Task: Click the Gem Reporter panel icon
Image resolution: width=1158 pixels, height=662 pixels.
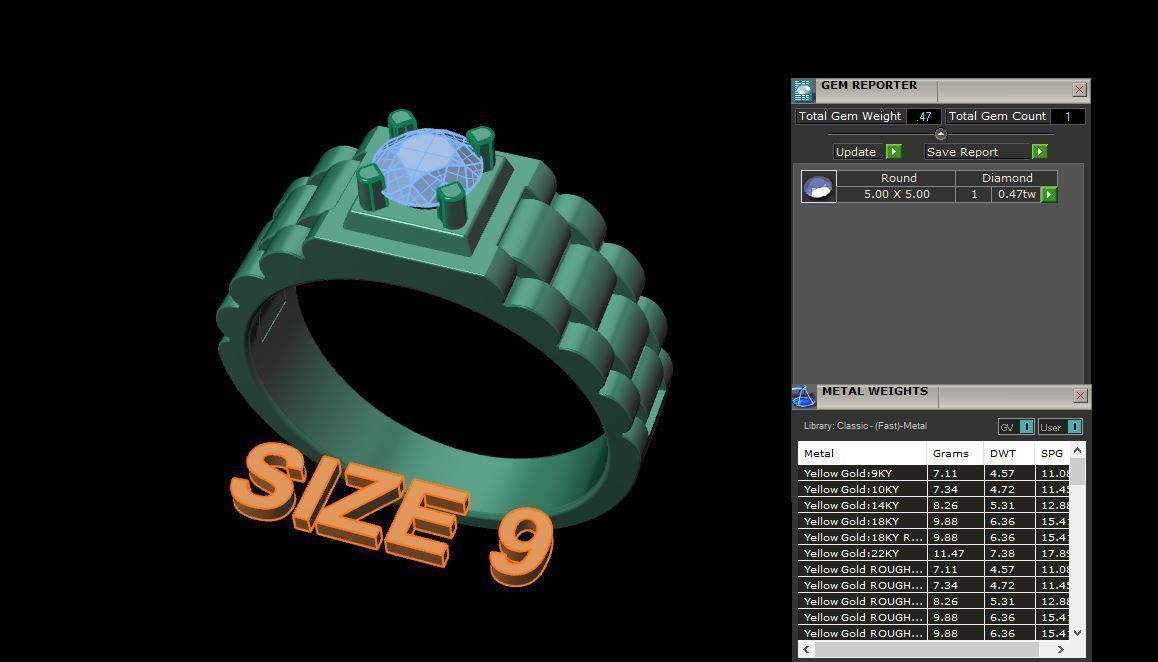Action: click(x=803, y=91)
